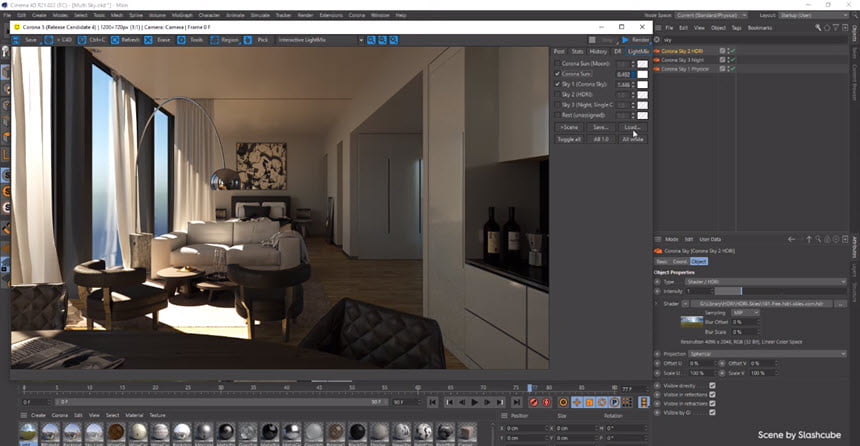Switch to the Coord. tab in Attributes
The height and width of the screenshot is (446, 860).
coord(680,262)
